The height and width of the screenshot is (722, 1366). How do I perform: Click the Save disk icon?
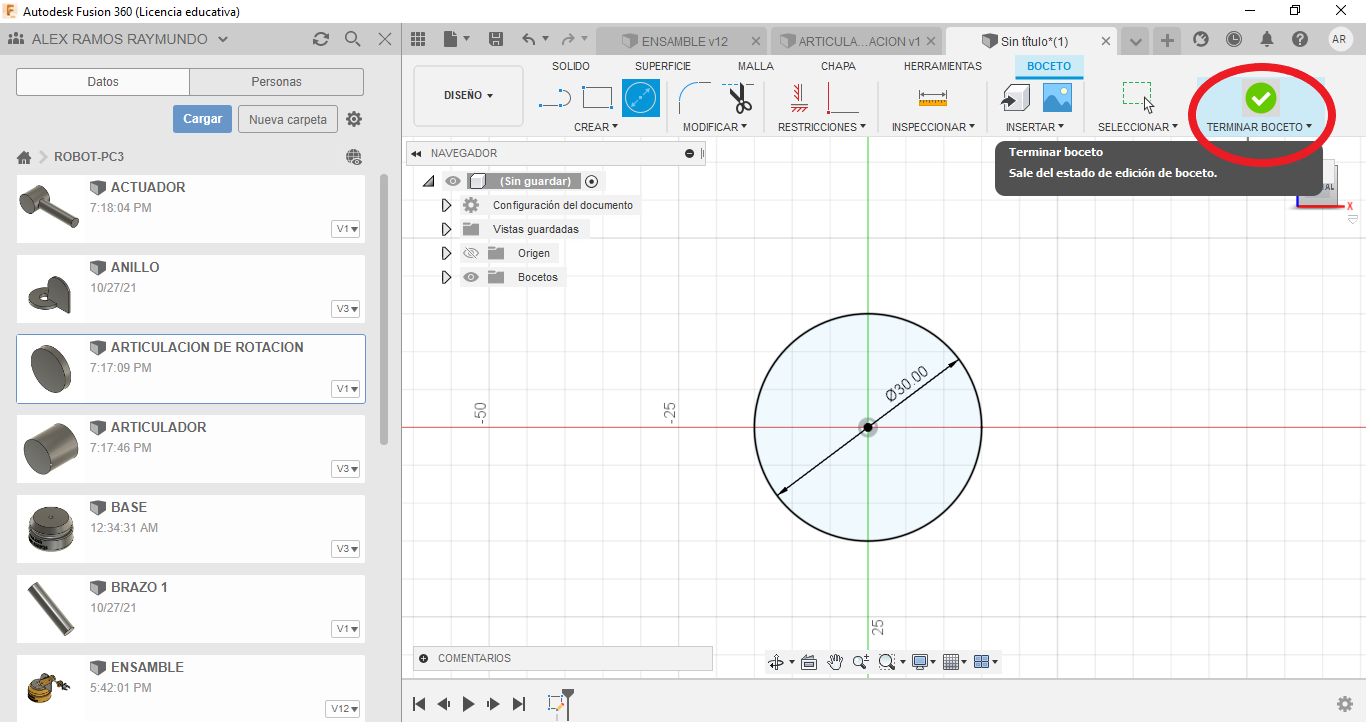495,40
